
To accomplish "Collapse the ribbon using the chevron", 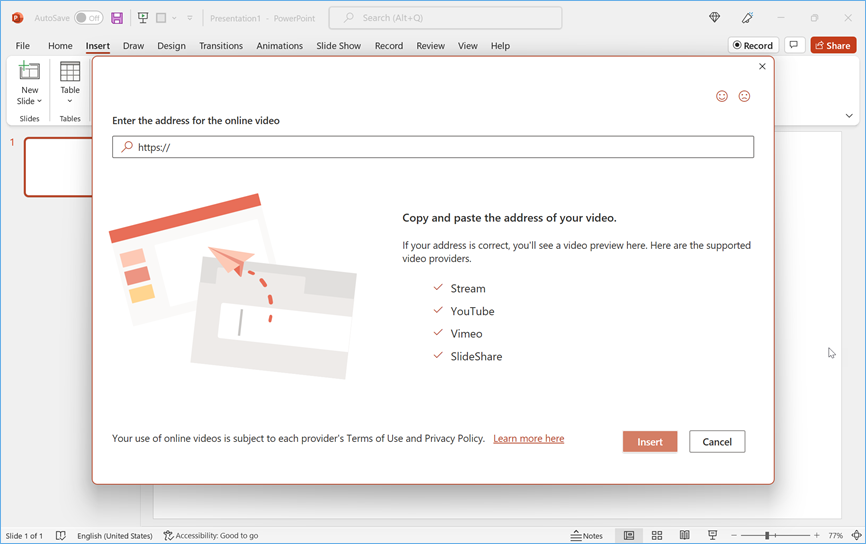I will (x=849, y=116).
